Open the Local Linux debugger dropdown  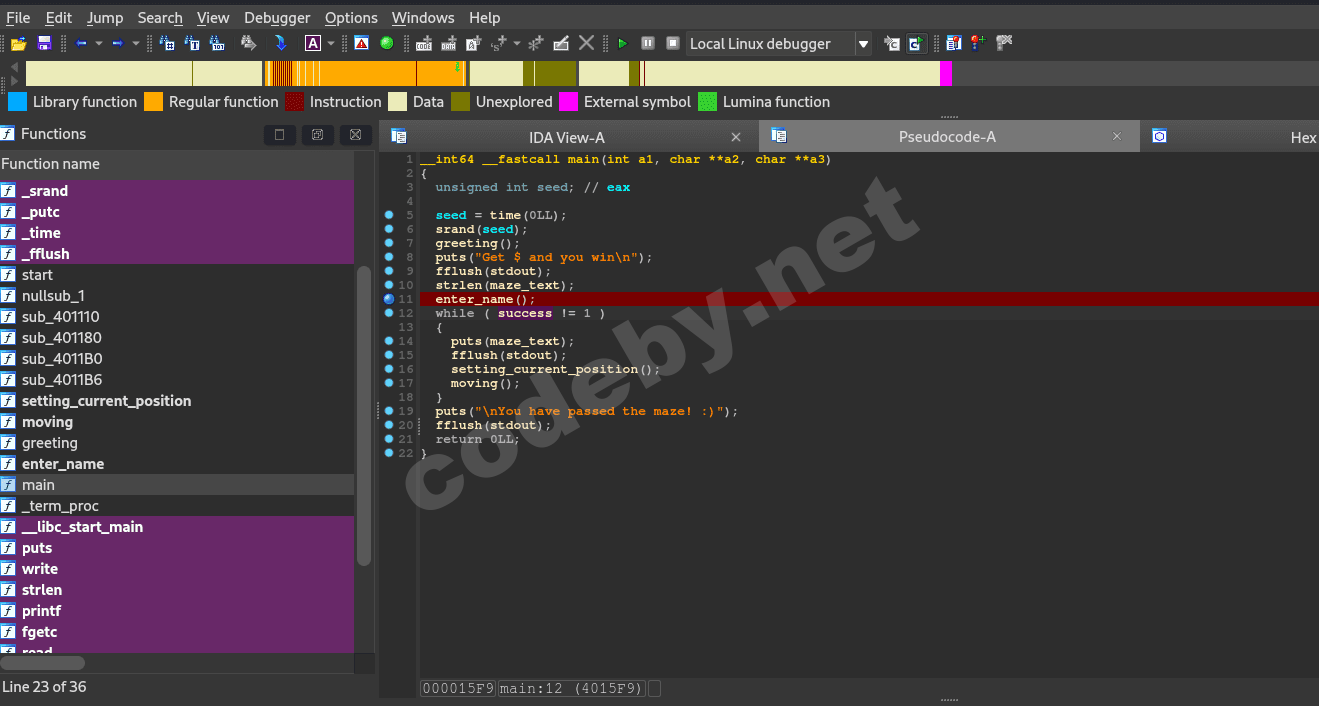coord(863,44)
